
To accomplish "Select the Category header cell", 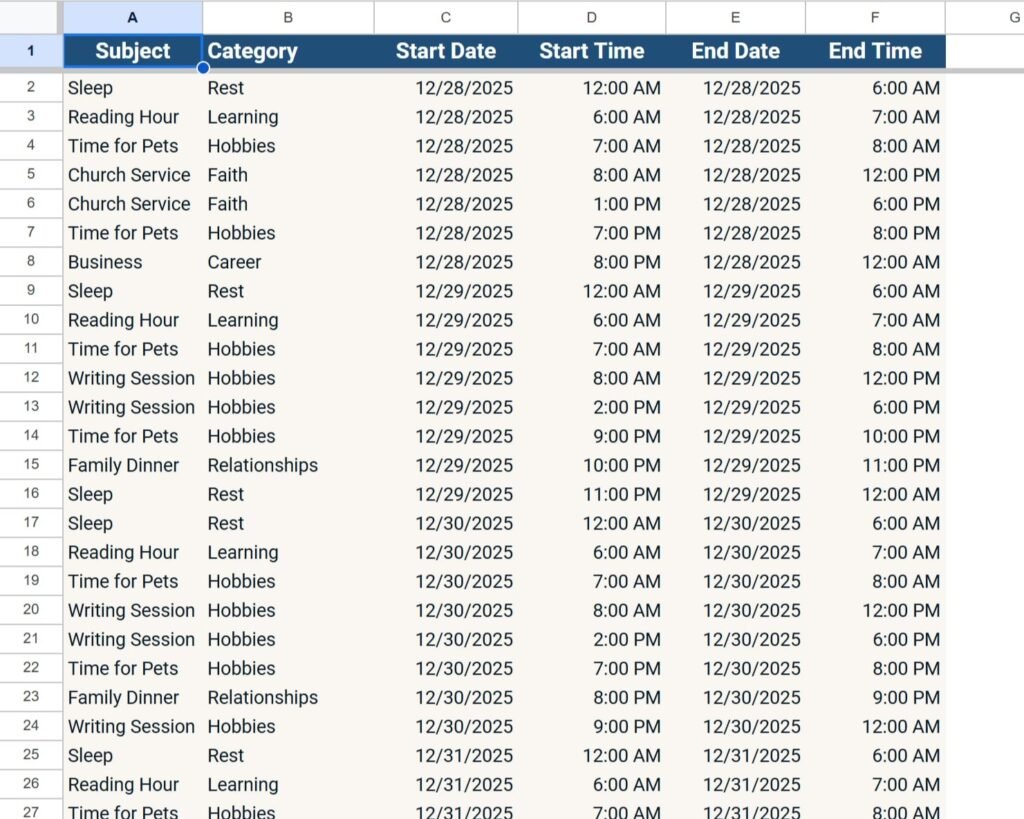I will (252, 51).
